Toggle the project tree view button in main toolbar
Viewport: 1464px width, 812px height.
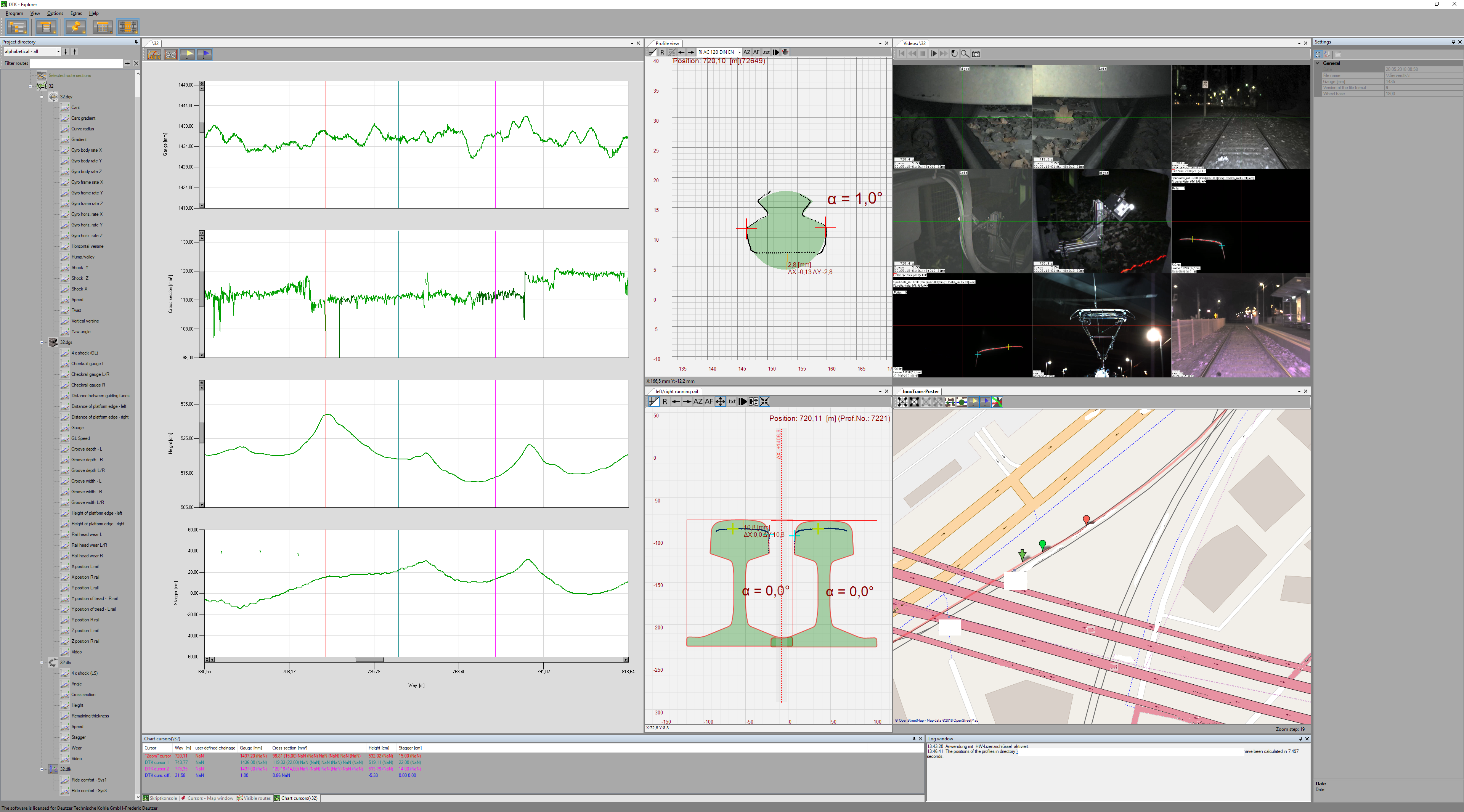coord(17,27)
